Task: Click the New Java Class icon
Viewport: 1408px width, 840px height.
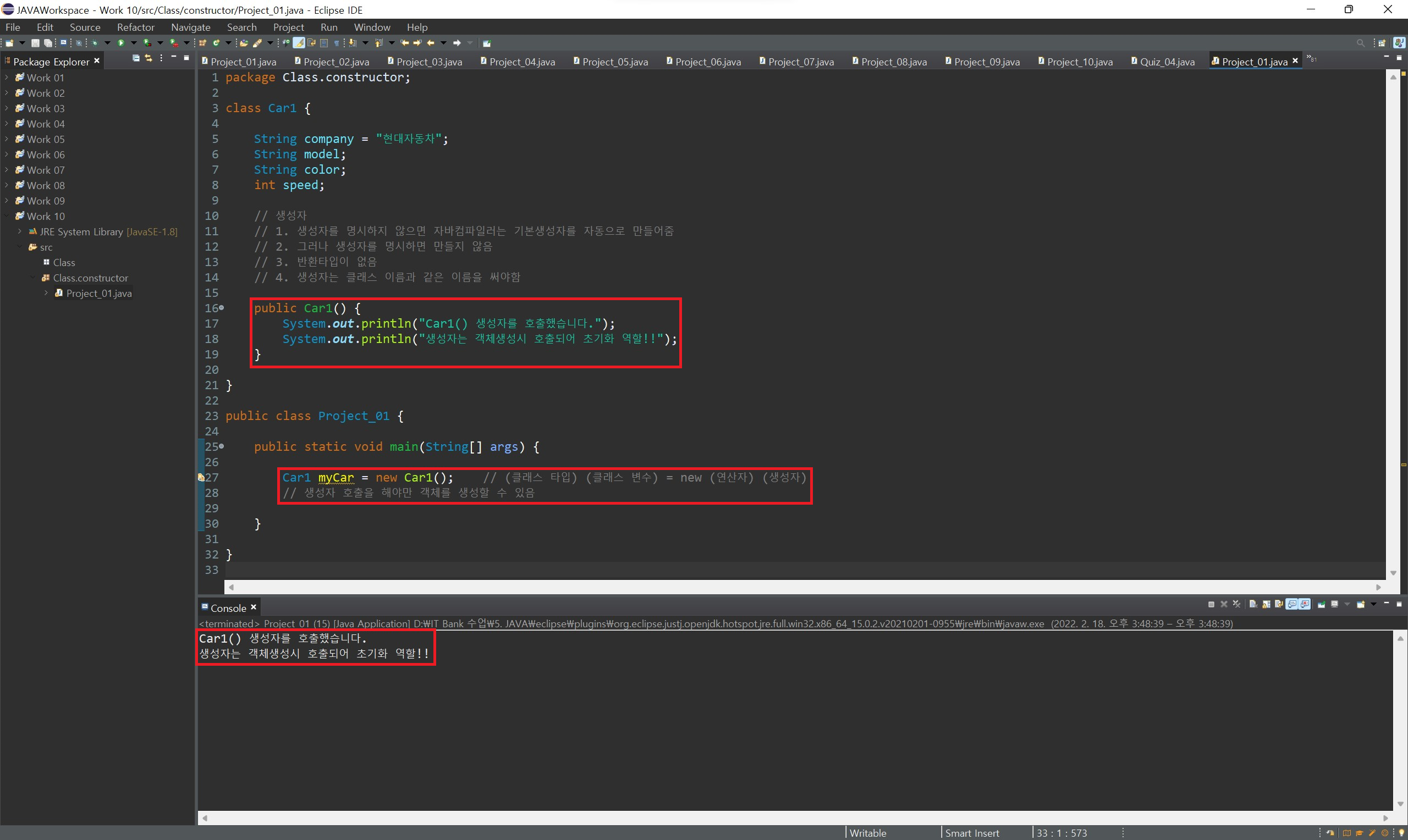Action: pos(216,43)
